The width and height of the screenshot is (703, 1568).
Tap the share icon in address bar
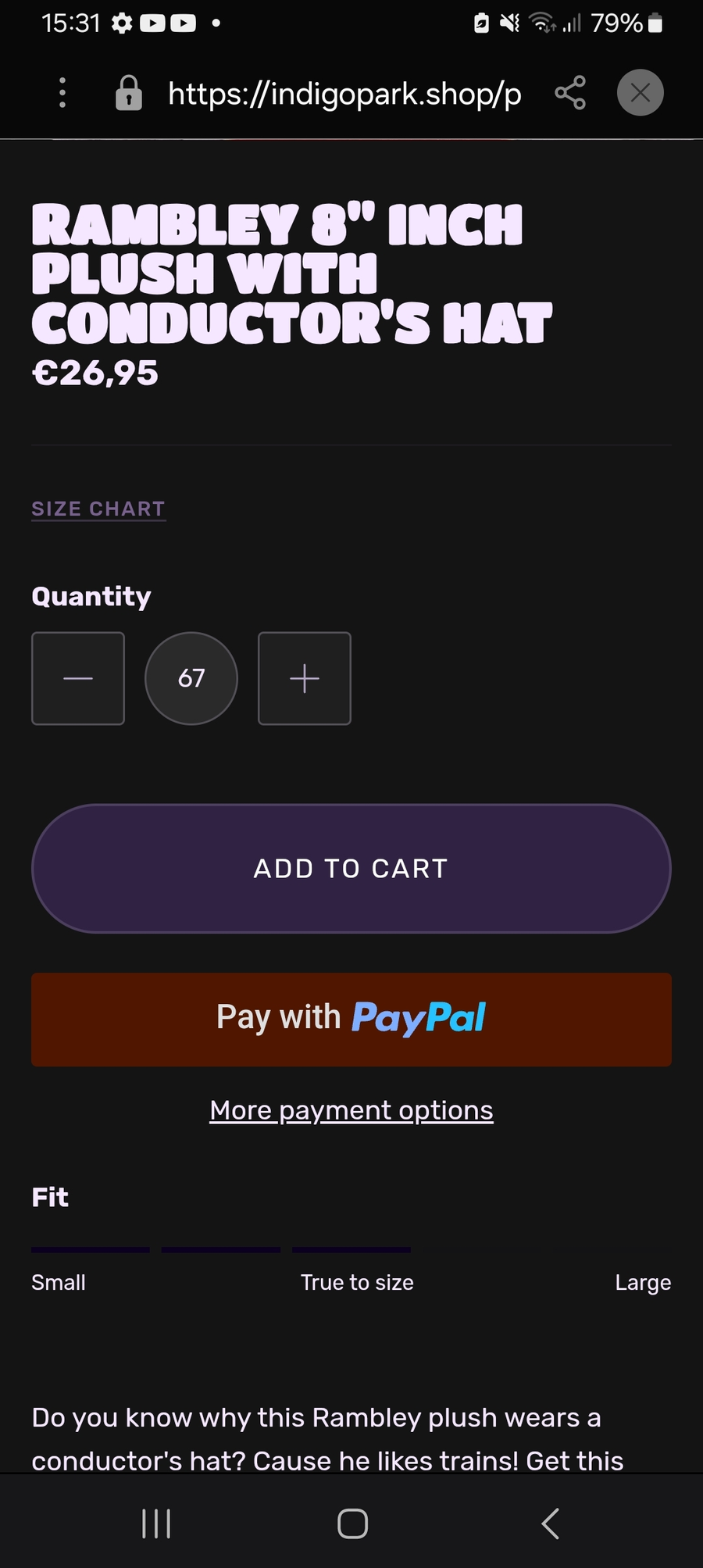[x=570, y=93]
